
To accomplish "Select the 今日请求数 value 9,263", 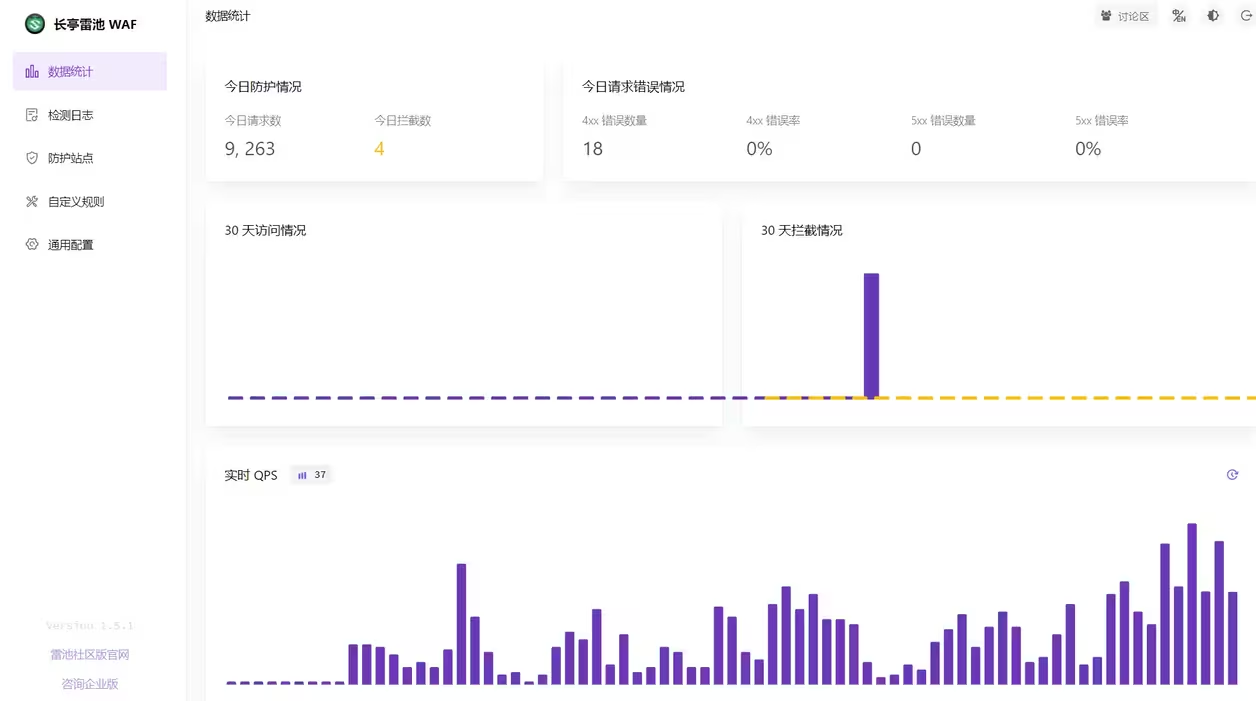I will (x=250, y=149).
